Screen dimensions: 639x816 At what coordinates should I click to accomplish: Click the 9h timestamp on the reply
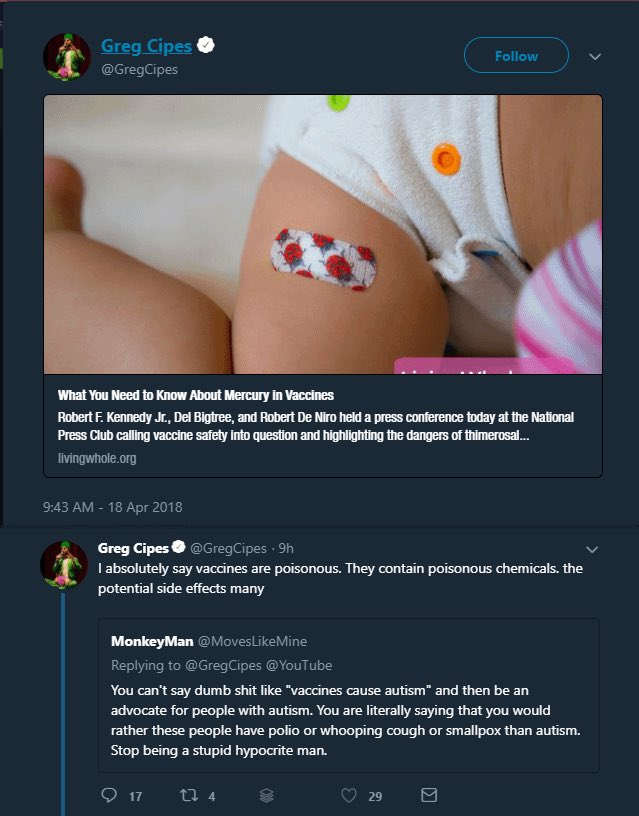[286, 549]
